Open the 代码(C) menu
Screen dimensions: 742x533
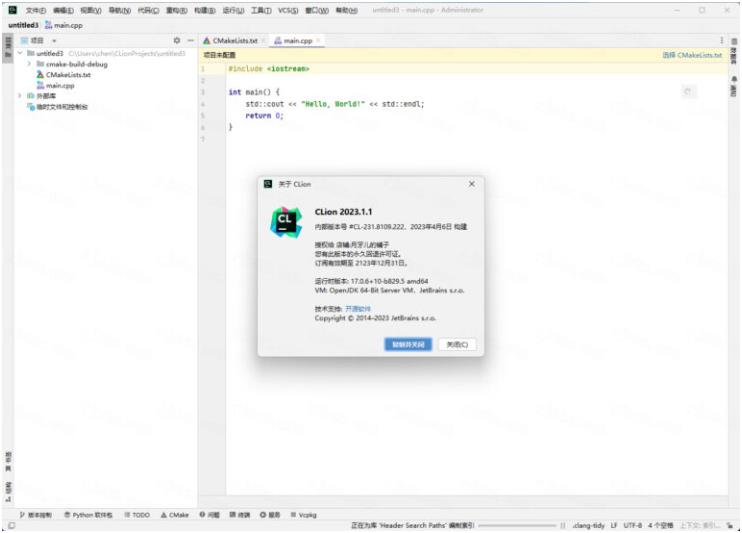(148, 10)
